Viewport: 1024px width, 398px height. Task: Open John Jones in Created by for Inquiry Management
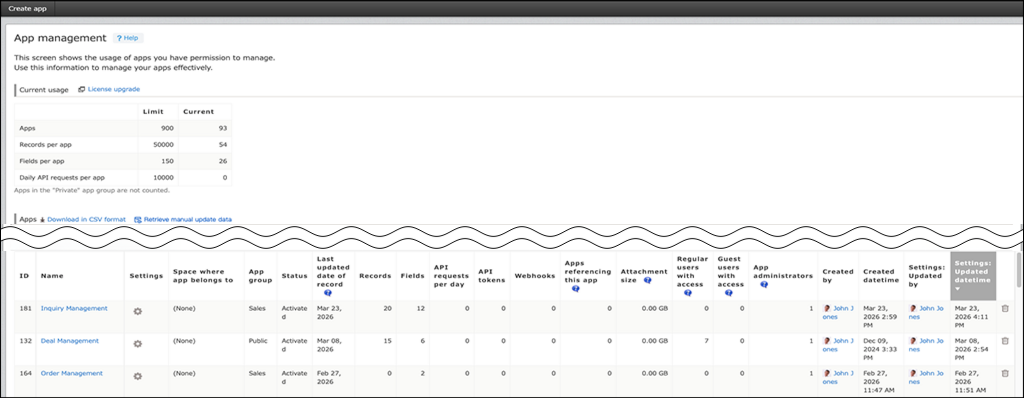838,312
